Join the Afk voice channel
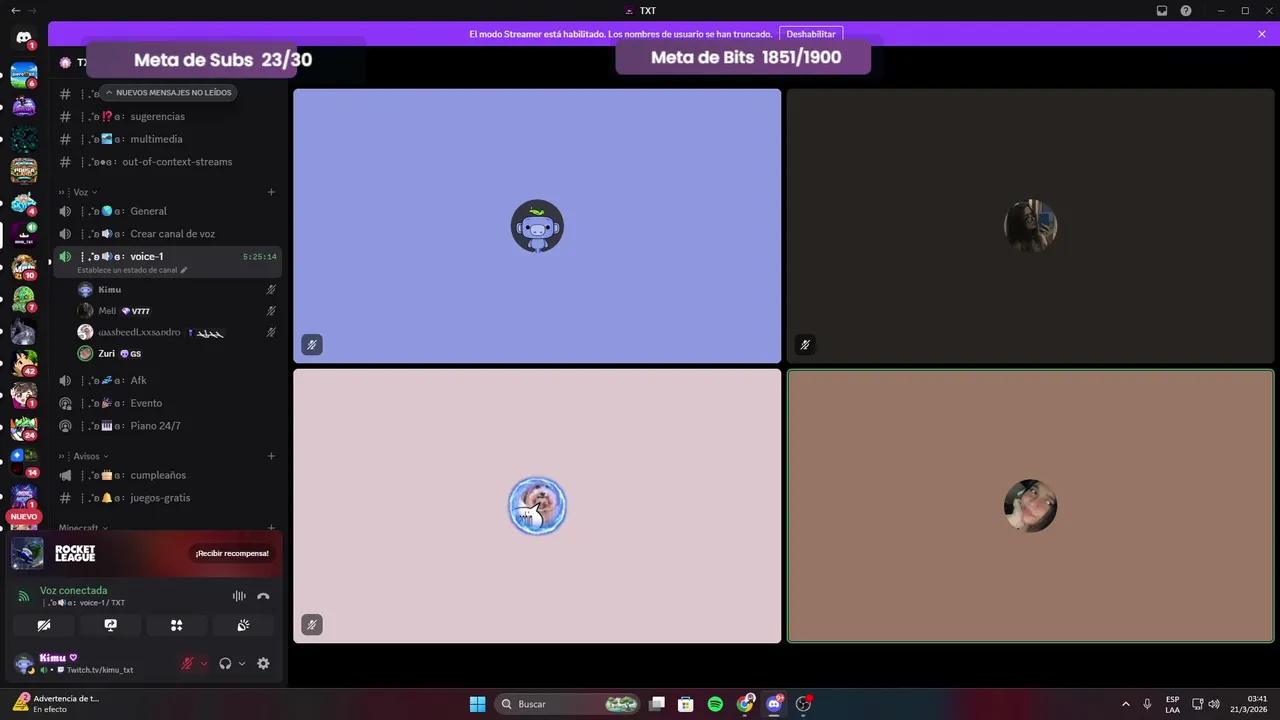This screenshot has width=1280, height=720. (168, 380)
